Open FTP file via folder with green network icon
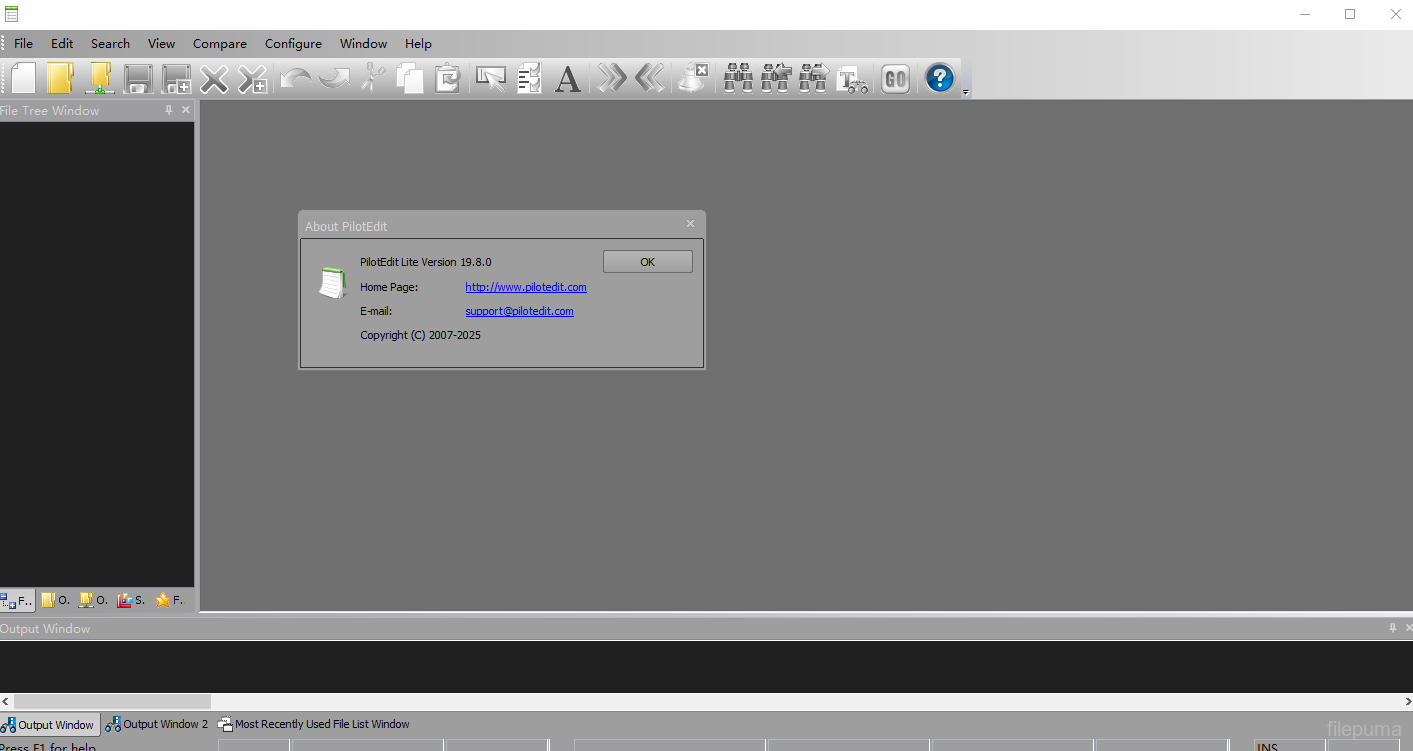Image resolution: width=1413 pixels, height=751 pixels. point(99,78)
